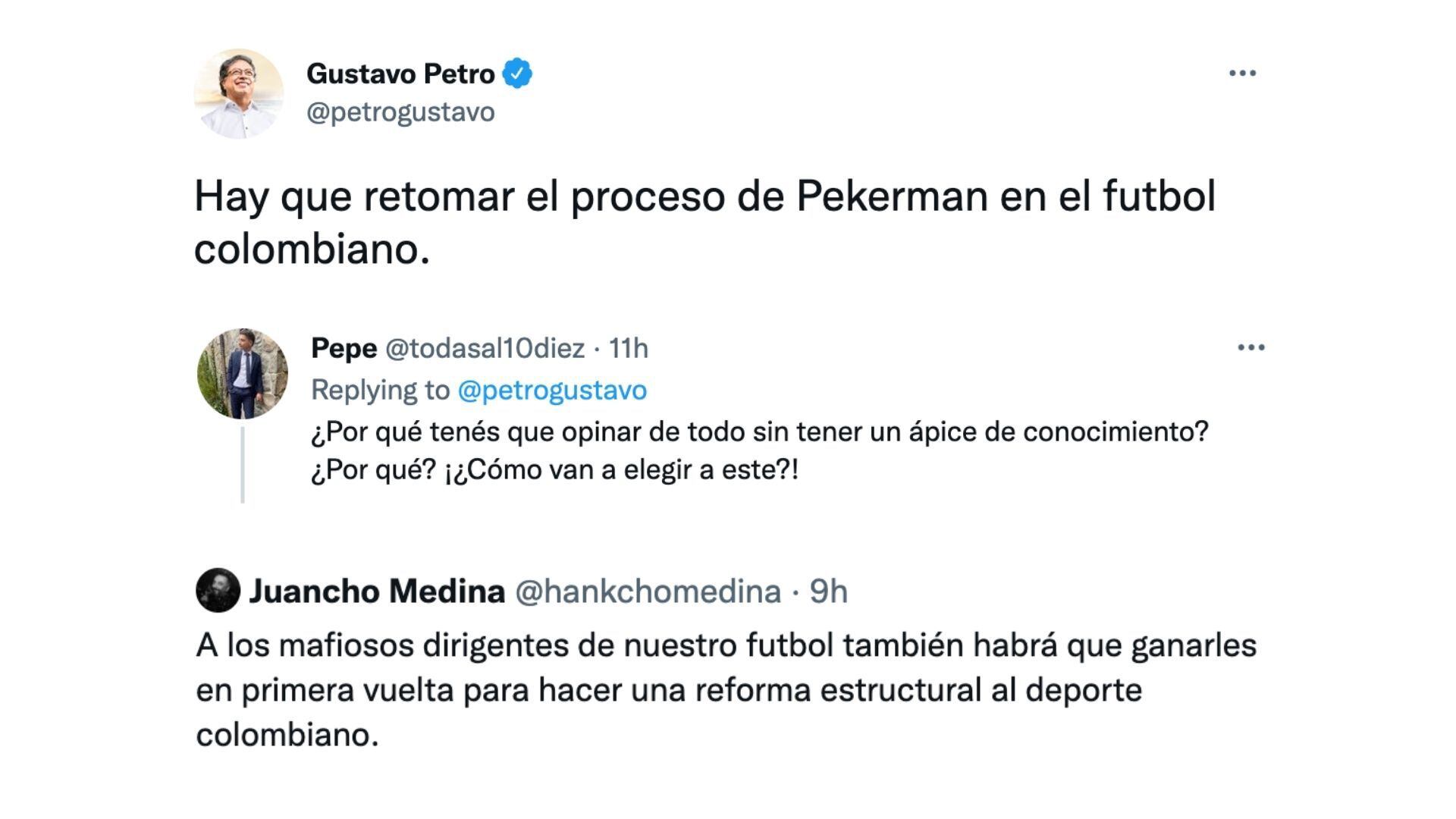
Task: Expand the three-dot menu on Pepe's reply
Action: 1250,348
